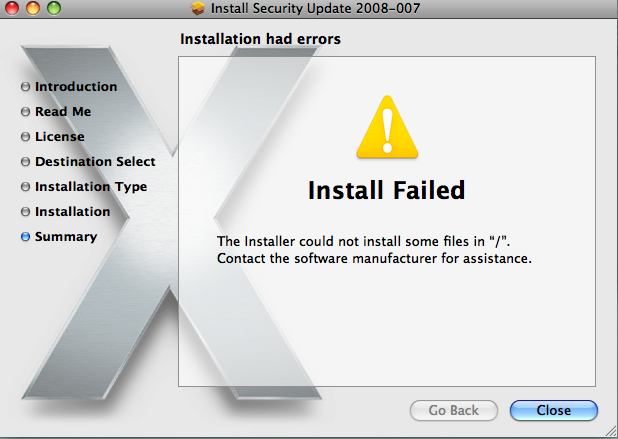Click the Introduction step bullet
The width and height of the screenshot is (618, 439).
[x=25, y=87]
